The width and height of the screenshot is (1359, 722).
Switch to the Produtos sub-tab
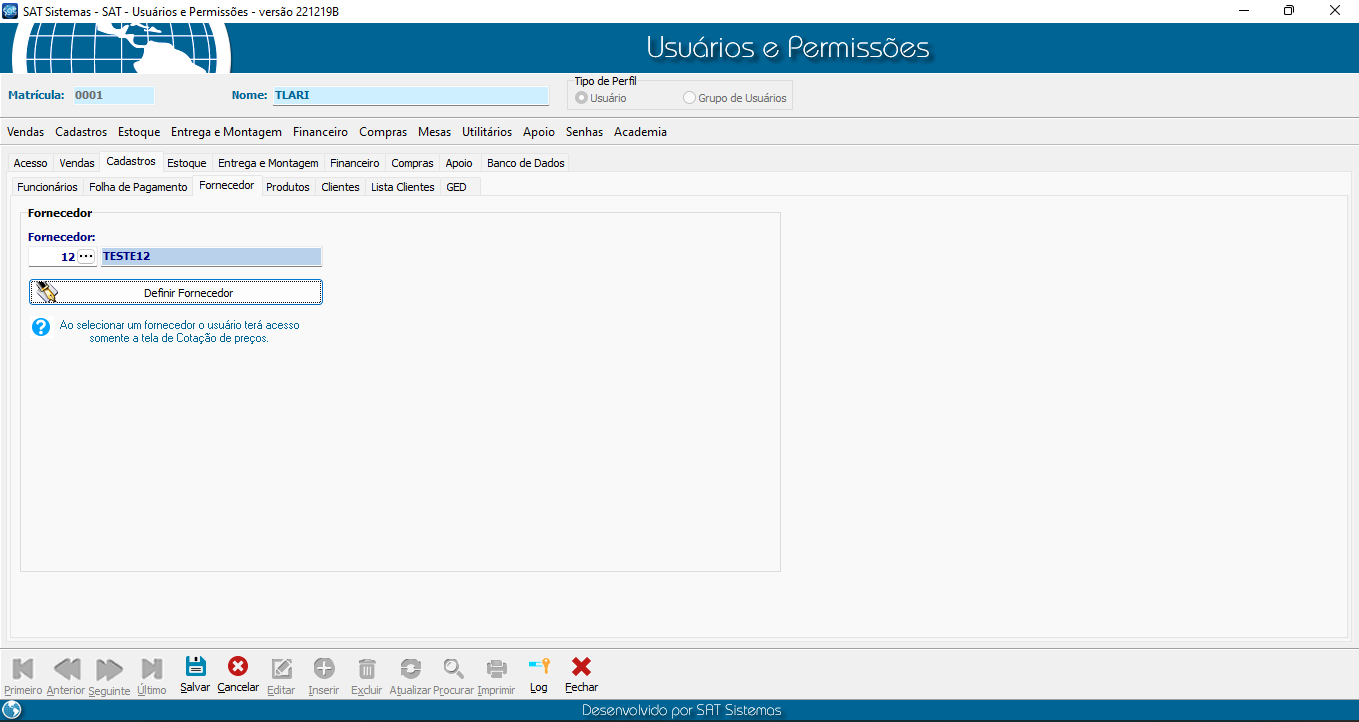click(x=288, y=187)
